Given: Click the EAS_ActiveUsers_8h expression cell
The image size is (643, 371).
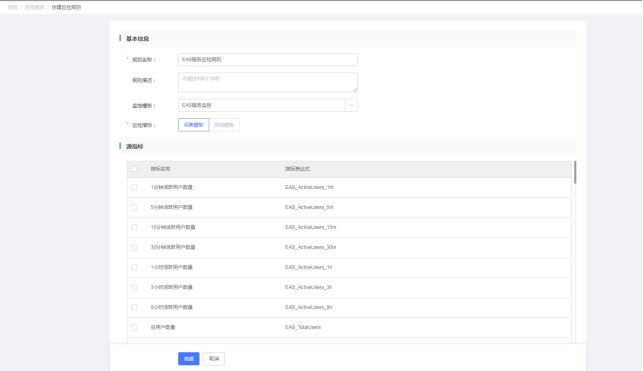Looking at the screenshot, I should (309, 307).
